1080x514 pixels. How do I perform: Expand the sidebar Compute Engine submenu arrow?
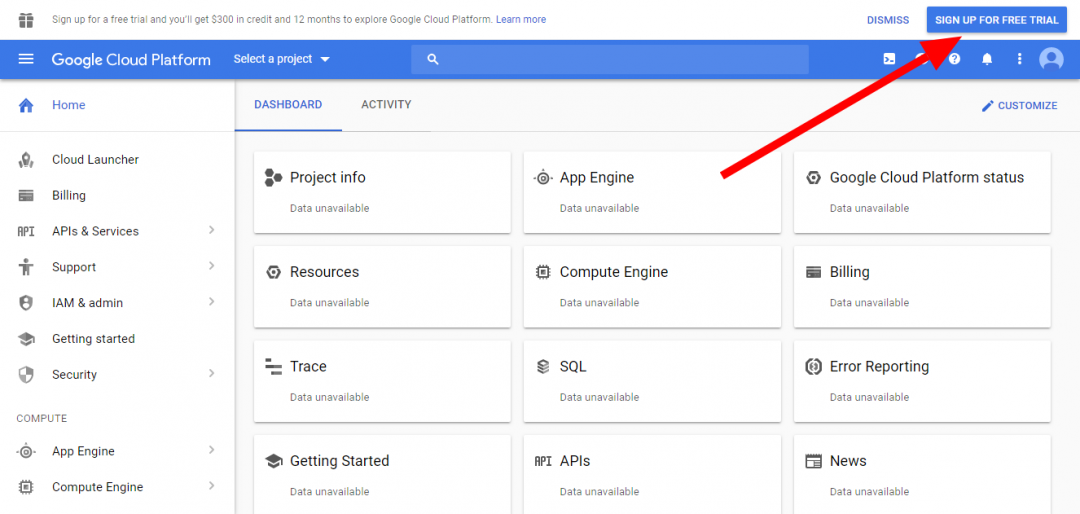click(211, 486)
